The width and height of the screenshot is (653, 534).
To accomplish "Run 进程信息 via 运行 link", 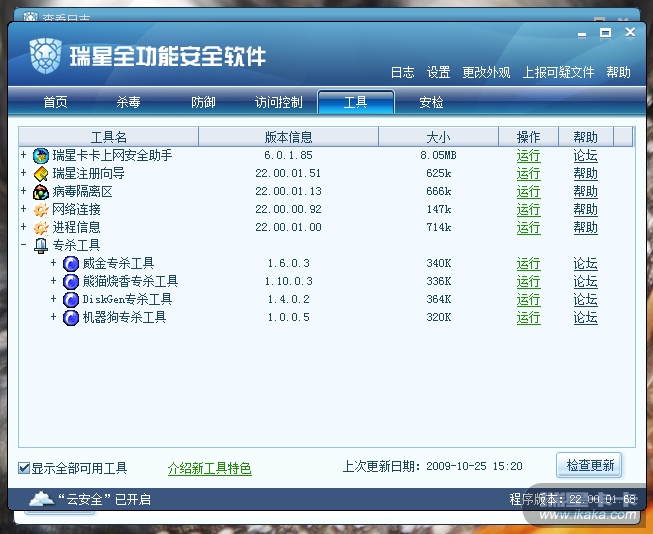I will pos(528,227).
